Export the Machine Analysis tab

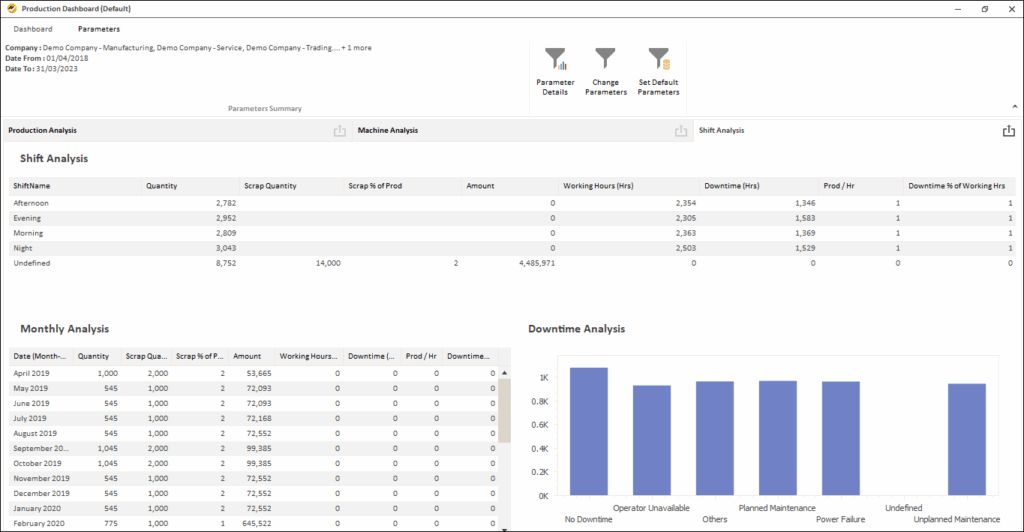pos(680,131)
